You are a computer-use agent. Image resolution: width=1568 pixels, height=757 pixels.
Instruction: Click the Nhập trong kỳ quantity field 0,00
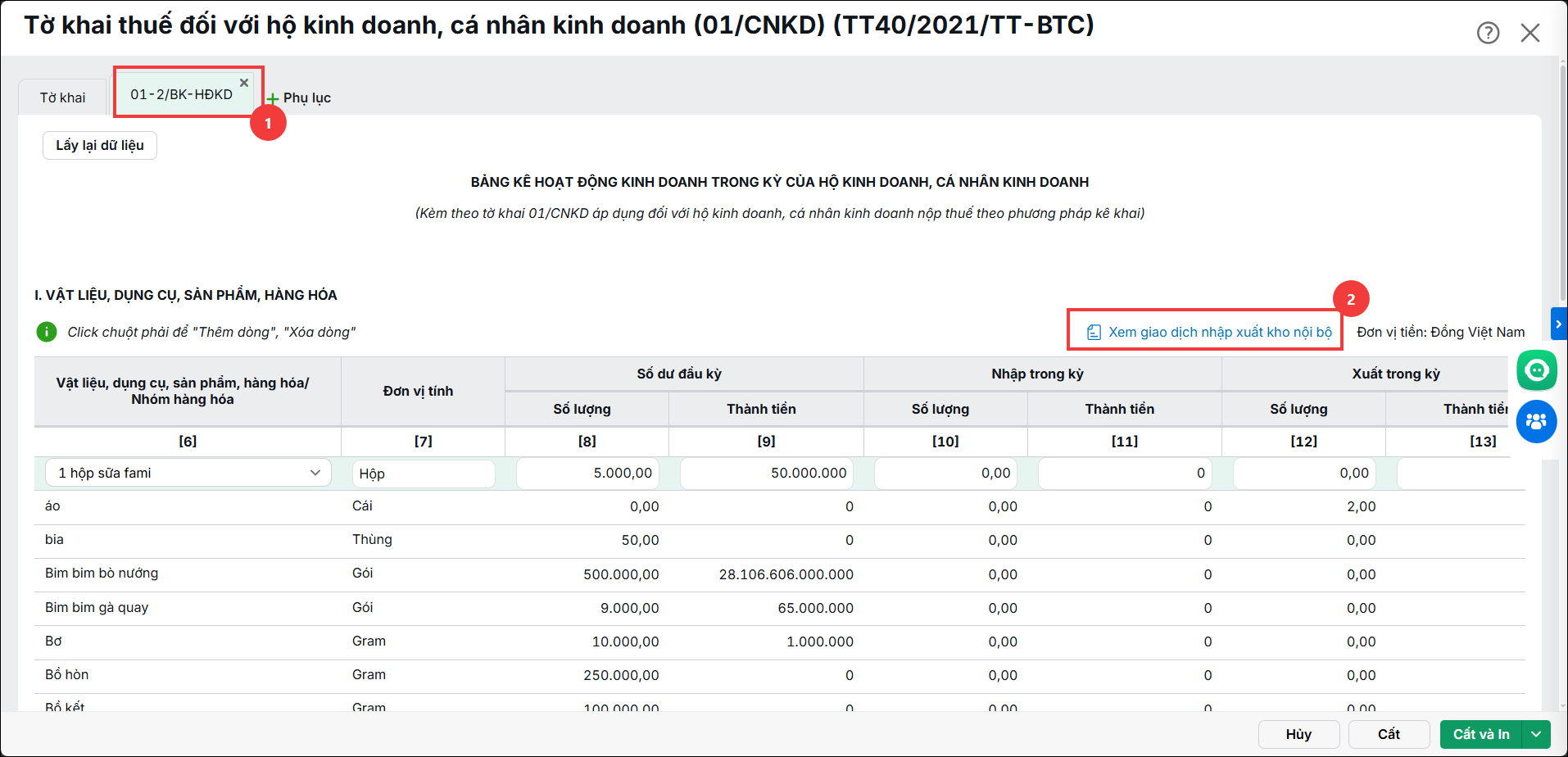click(946, 473)
